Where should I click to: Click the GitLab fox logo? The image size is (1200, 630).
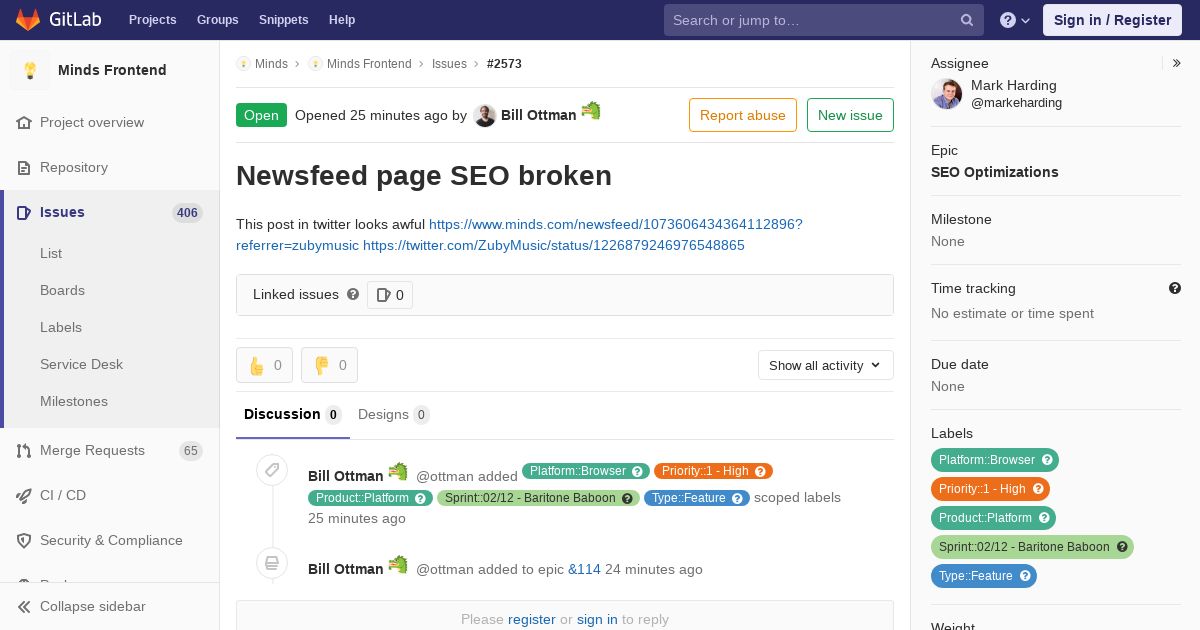[28, 19]
